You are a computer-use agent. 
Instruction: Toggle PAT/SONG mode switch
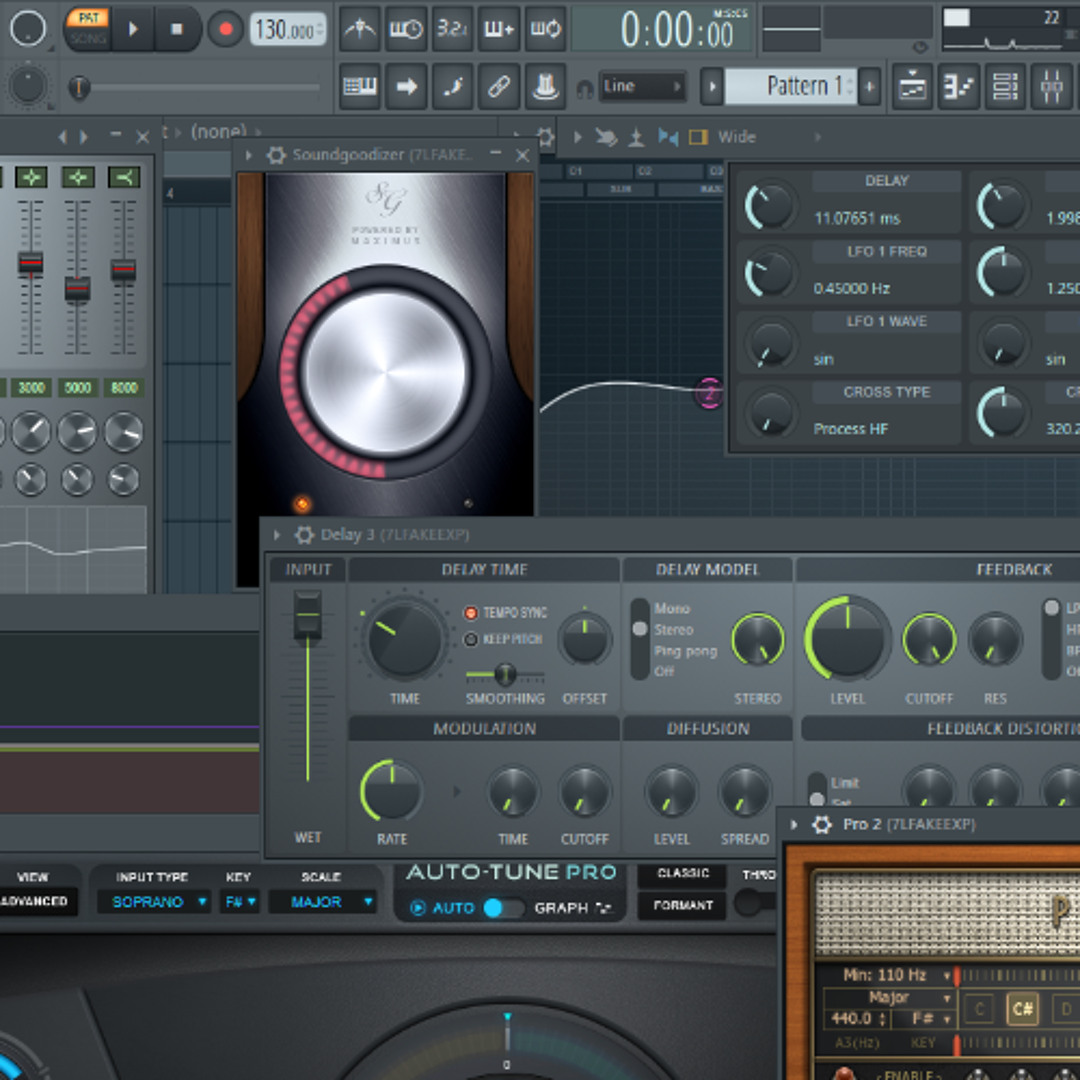[x=88, y=28]
